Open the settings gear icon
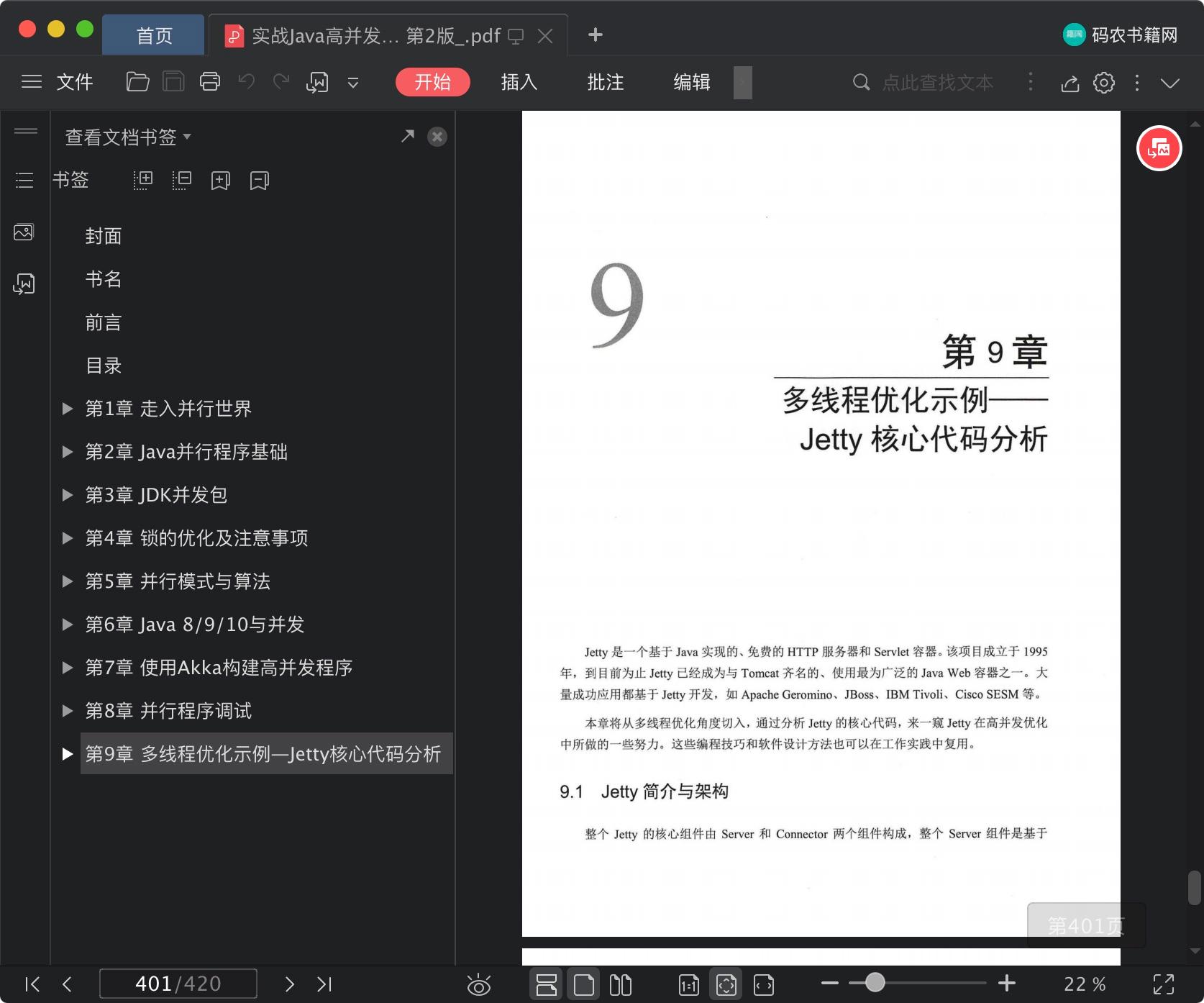Viewport: 1204px width, 1003px height. (1104, 83)
